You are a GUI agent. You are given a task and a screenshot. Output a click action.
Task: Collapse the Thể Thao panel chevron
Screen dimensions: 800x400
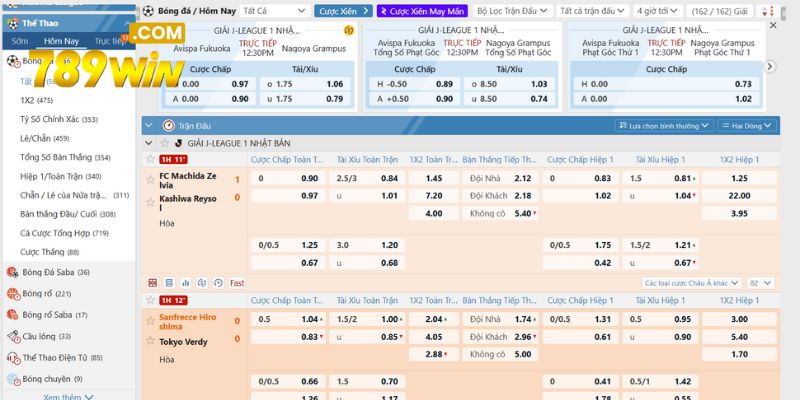coord(127,23)
